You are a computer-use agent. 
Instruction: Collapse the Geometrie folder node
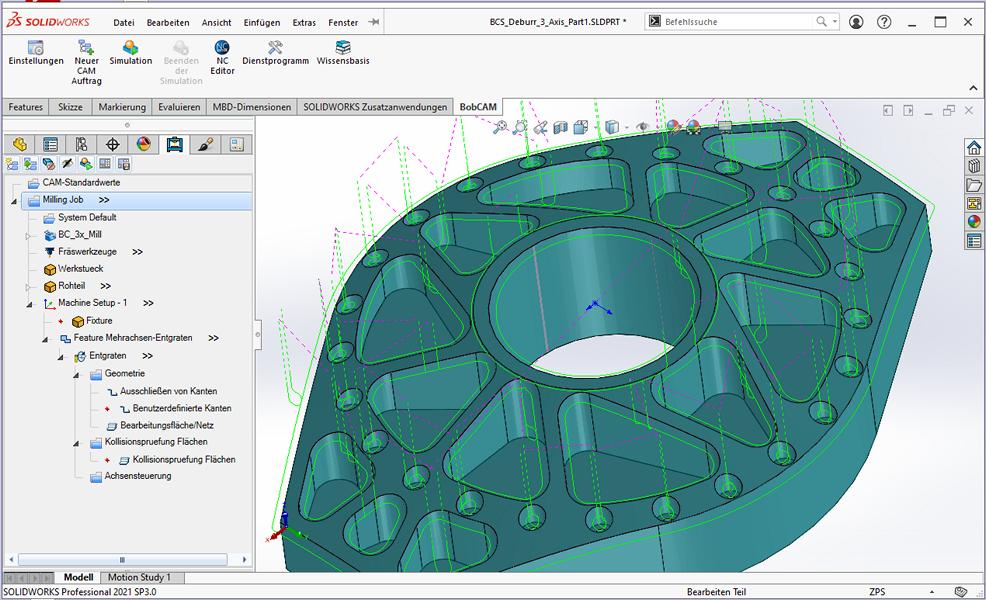coord(76,375)
